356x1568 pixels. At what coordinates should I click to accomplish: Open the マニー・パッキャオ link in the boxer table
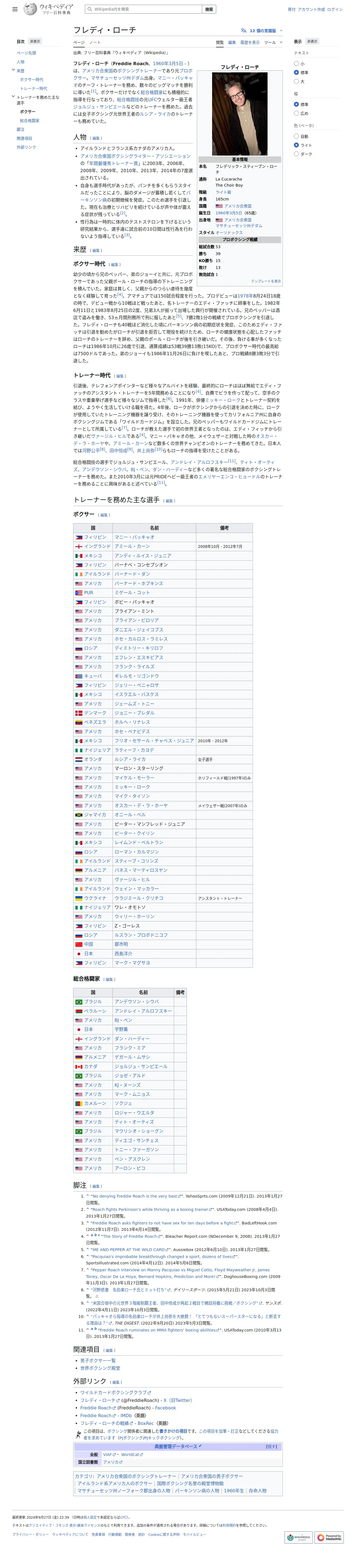[134, 537]
